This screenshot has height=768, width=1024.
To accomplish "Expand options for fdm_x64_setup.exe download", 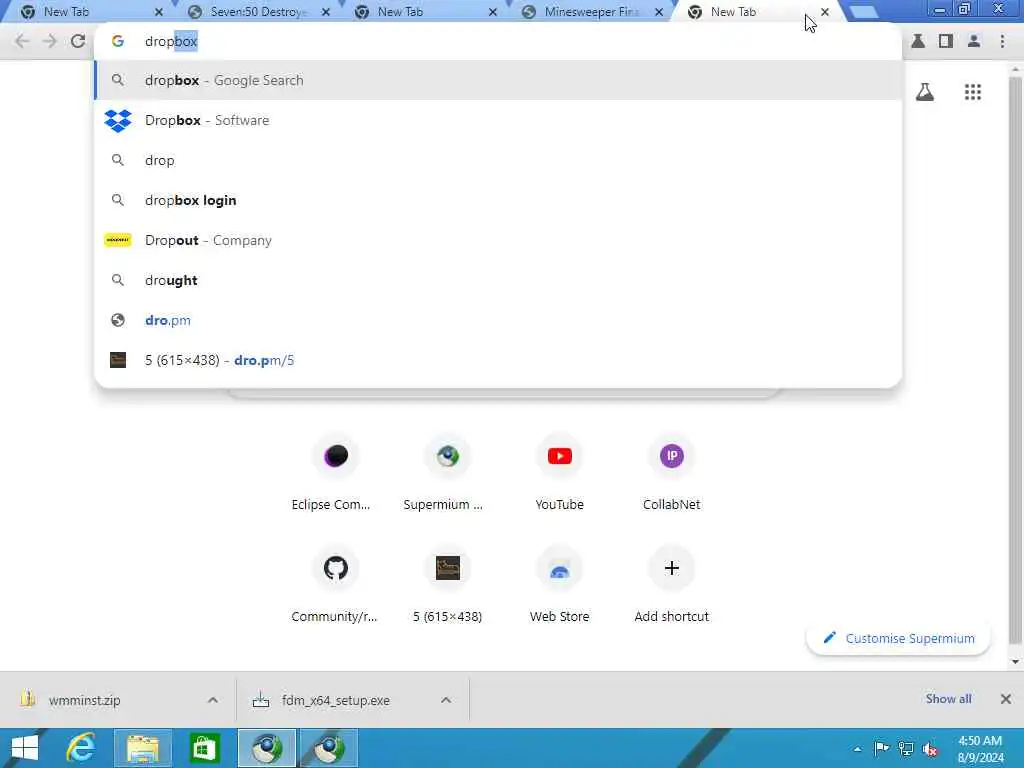I will pos(446,700).
